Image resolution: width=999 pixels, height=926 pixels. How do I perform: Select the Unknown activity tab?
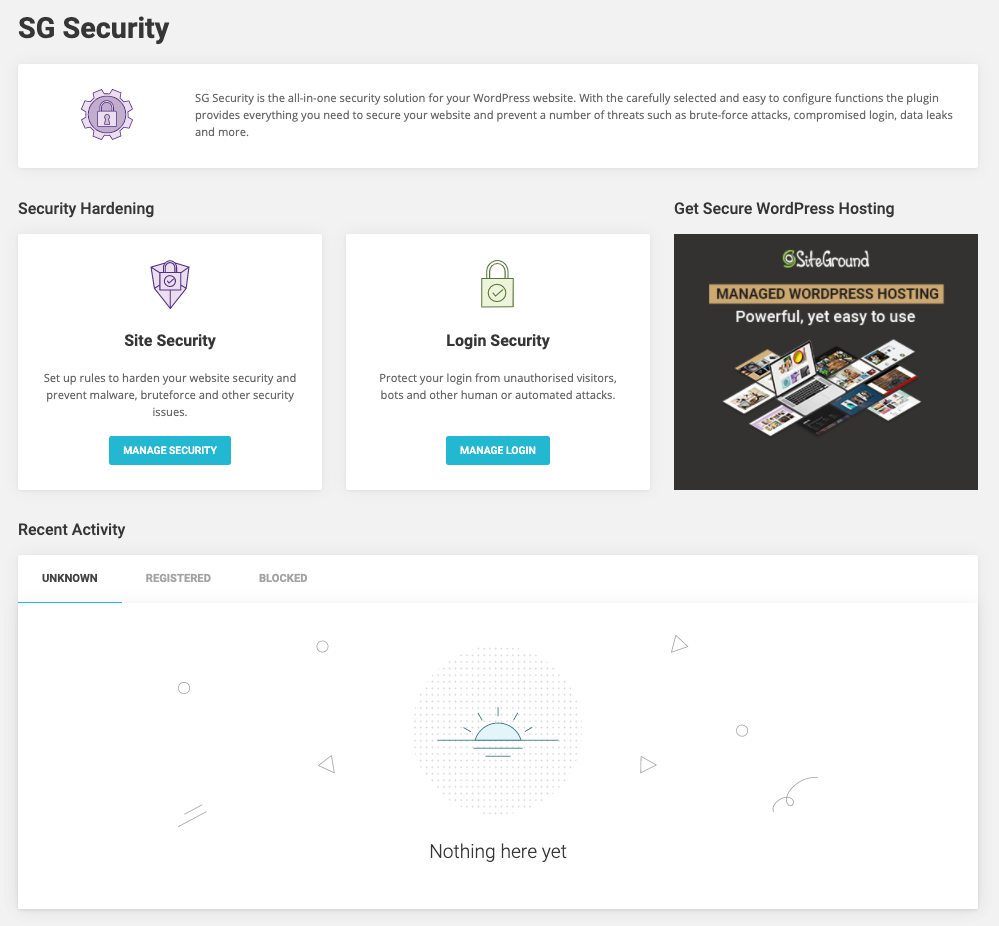click(x=70, y=578)
